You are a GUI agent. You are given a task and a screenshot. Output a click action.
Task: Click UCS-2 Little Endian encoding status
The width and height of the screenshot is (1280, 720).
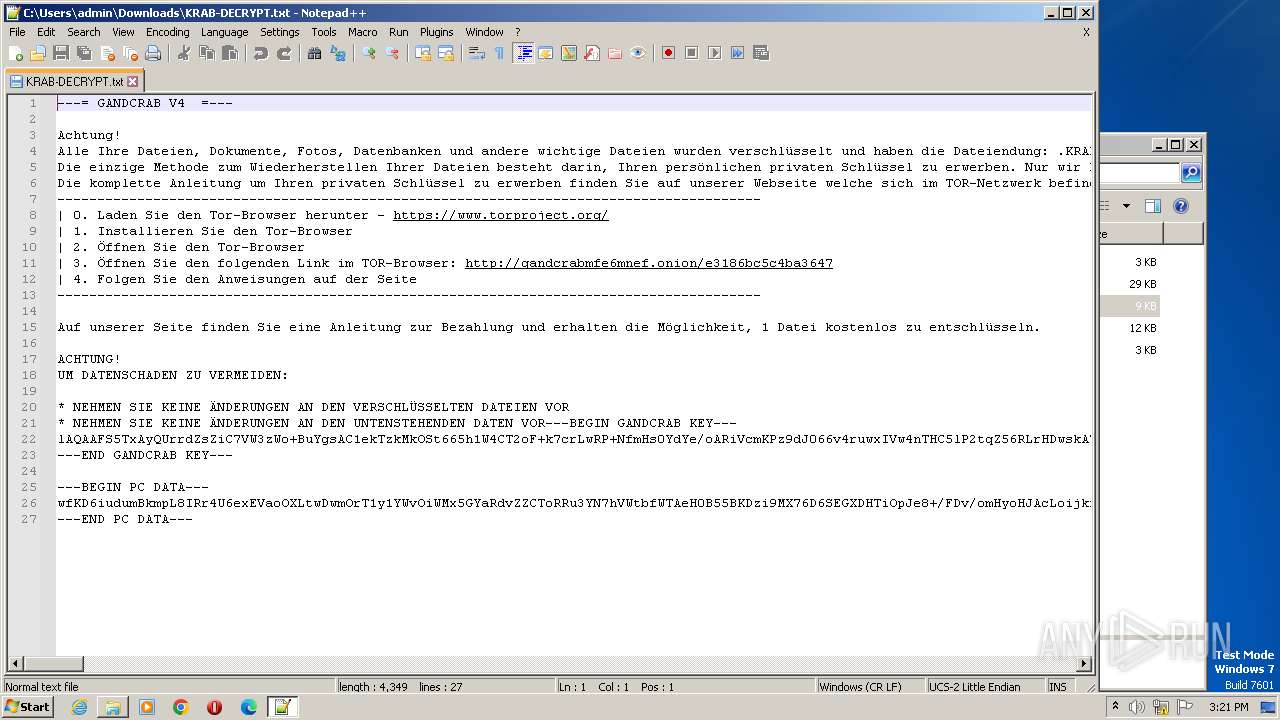985,687
